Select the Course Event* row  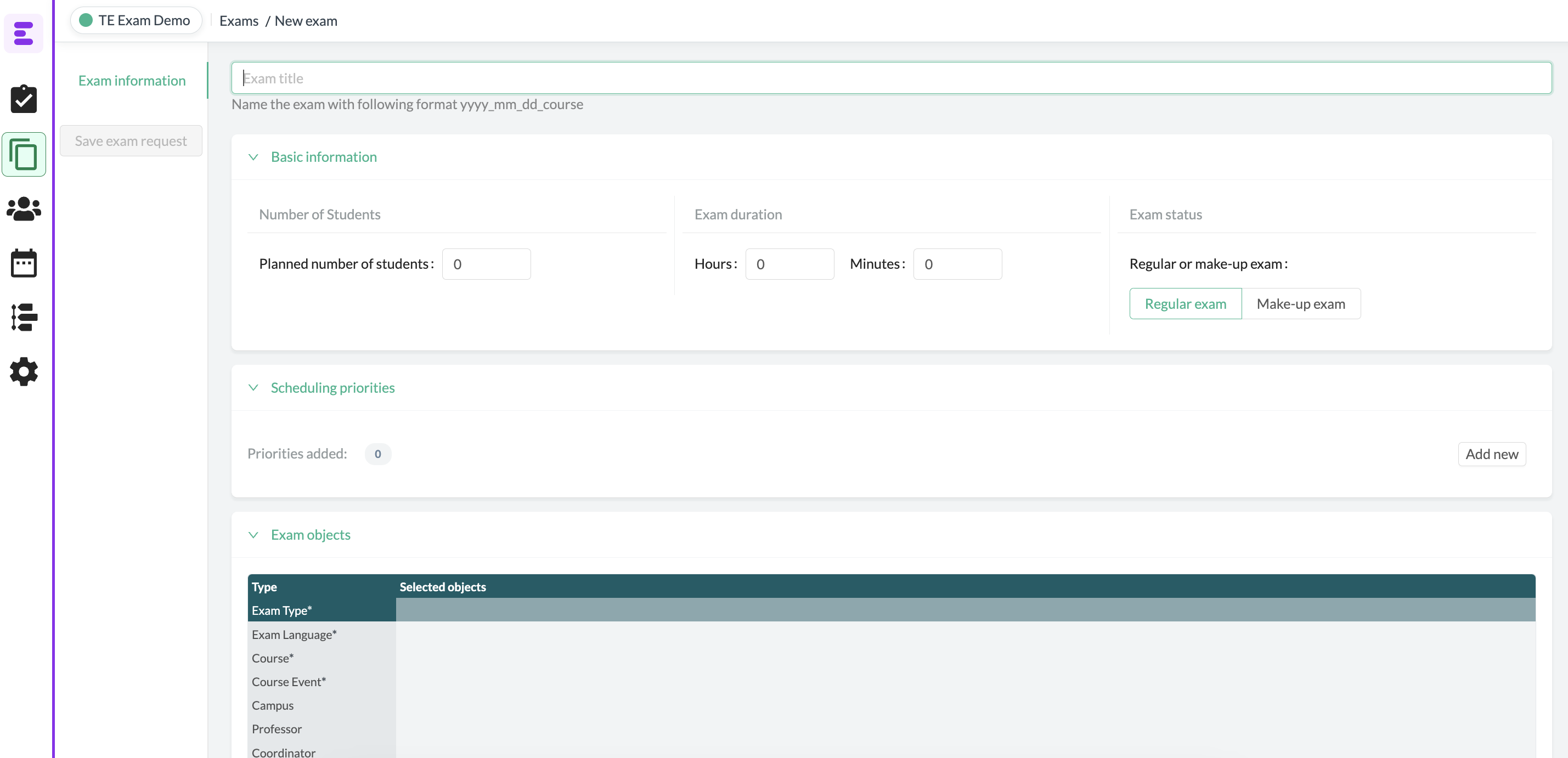[891, 681]
